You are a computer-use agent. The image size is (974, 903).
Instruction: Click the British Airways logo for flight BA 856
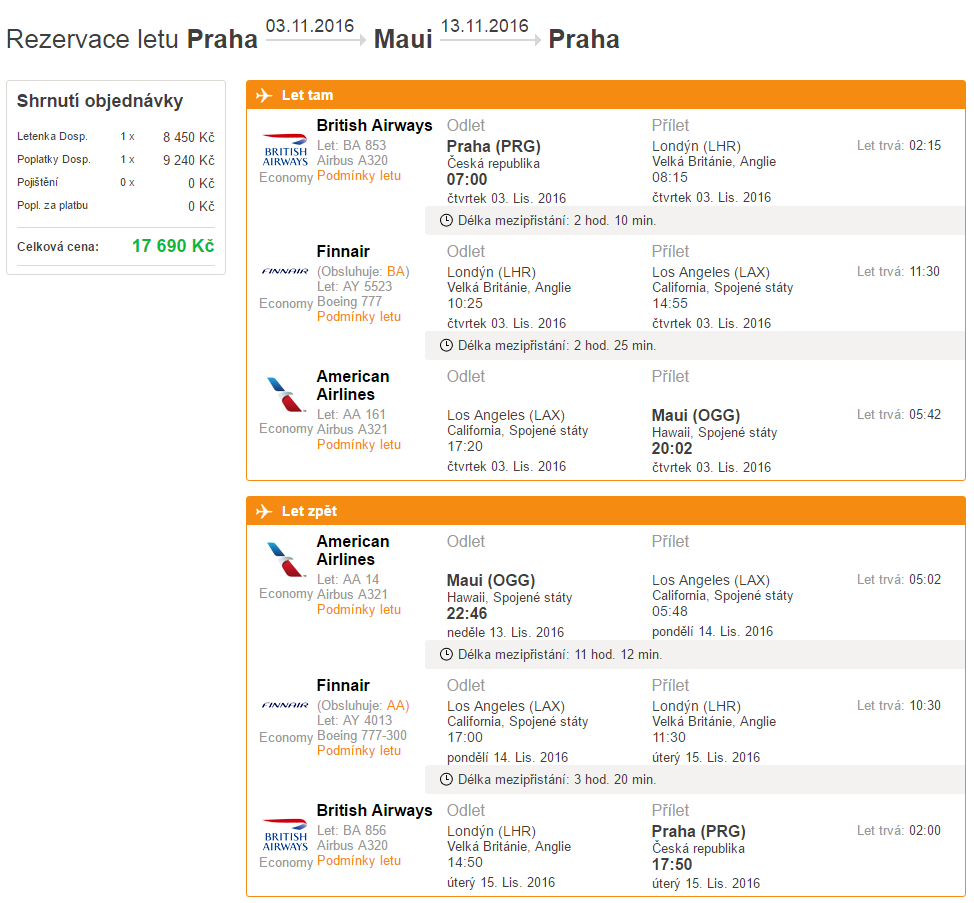point(285,835)
